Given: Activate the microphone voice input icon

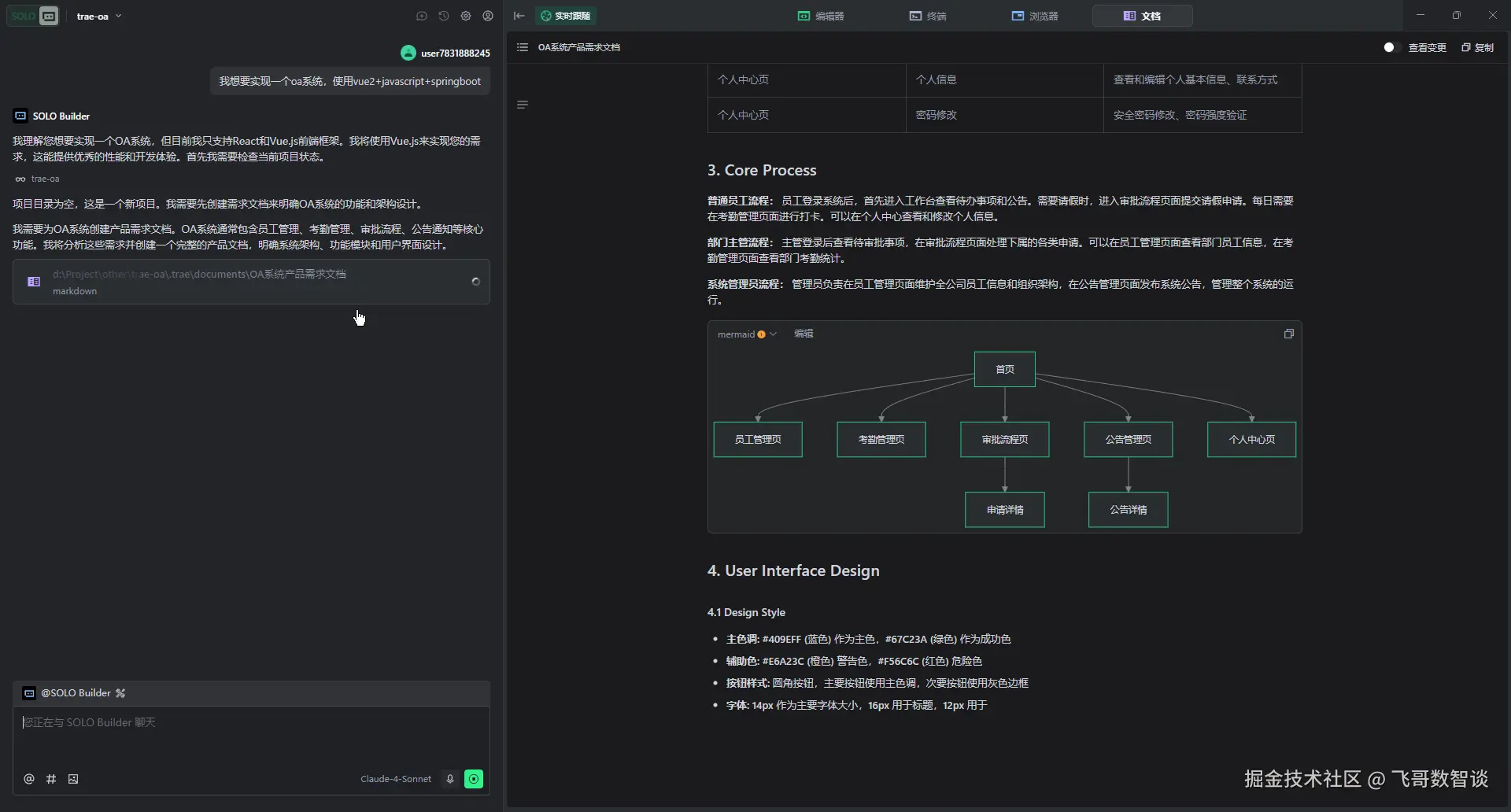Looking at the screenshot, I should pyautogui.click(x=450, y=779).
